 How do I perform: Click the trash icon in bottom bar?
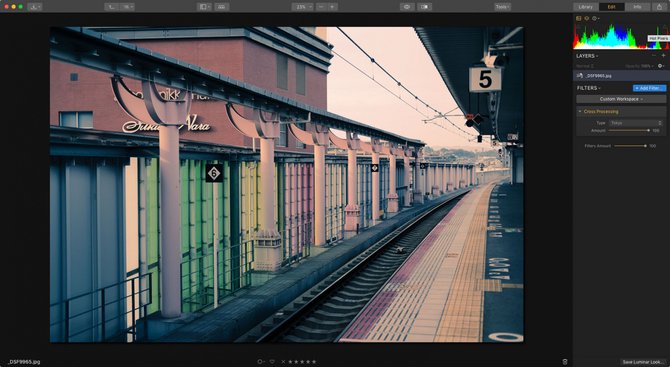coord(565,362)
